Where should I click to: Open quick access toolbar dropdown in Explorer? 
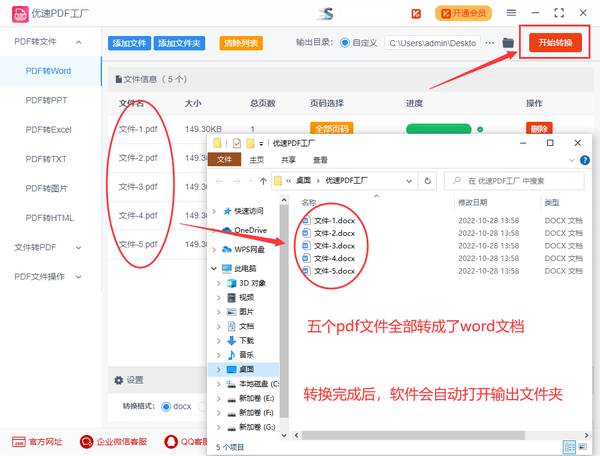click(261, 144)
